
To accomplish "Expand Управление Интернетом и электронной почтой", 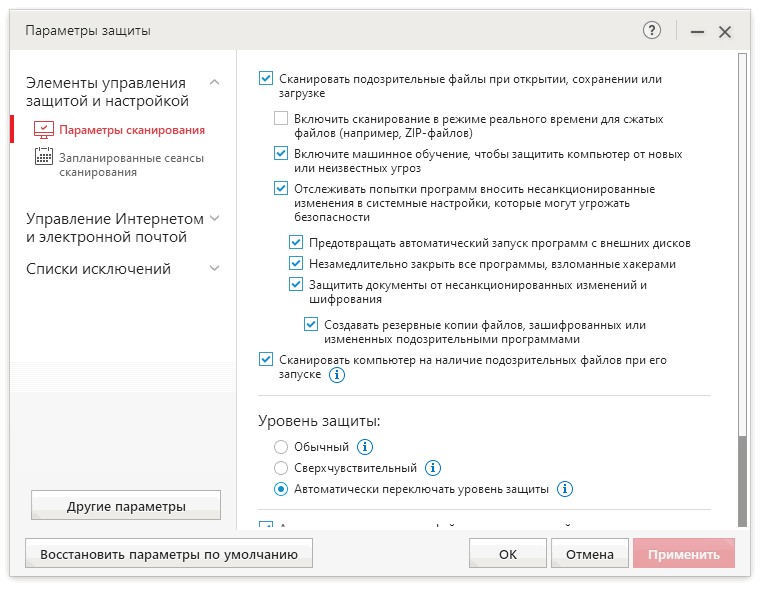I will tap(214, 218).
